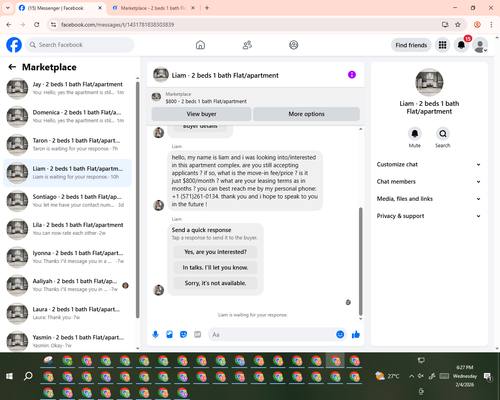This screenshot has width=500, height=400.
Task: Open Yasmin's apartment conversation
Action: click(x=68, y=341)
